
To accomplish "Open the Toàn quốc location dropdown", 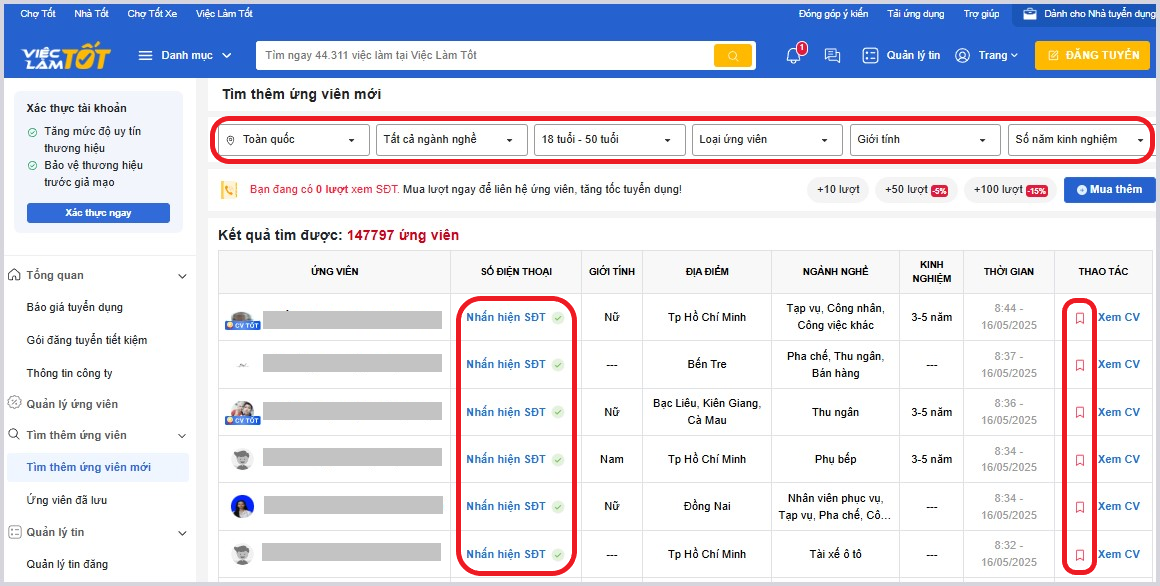I will (x=294, y=140).
